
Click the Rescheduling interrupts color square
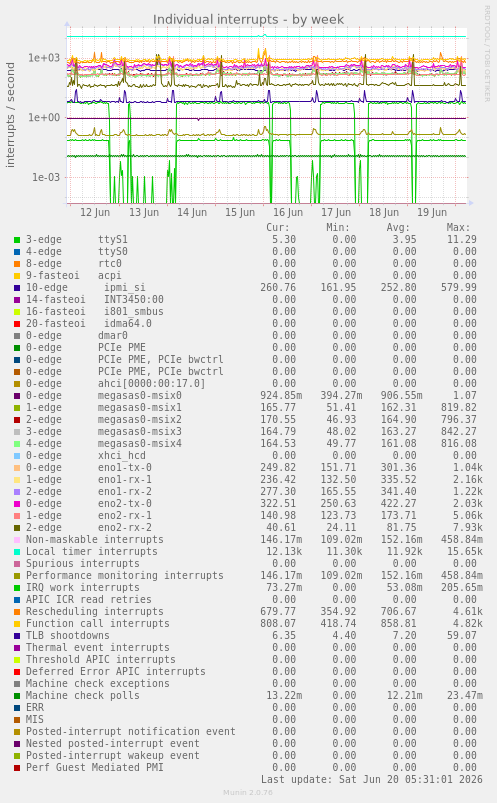[17, 611]
